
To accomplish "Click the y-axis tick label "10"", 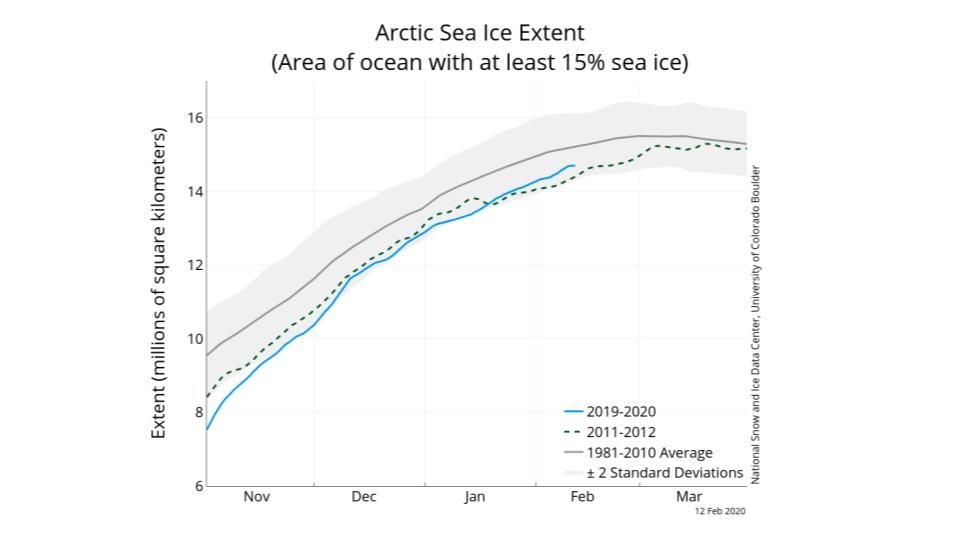I will pyautogui.click(x=194, y=339).
